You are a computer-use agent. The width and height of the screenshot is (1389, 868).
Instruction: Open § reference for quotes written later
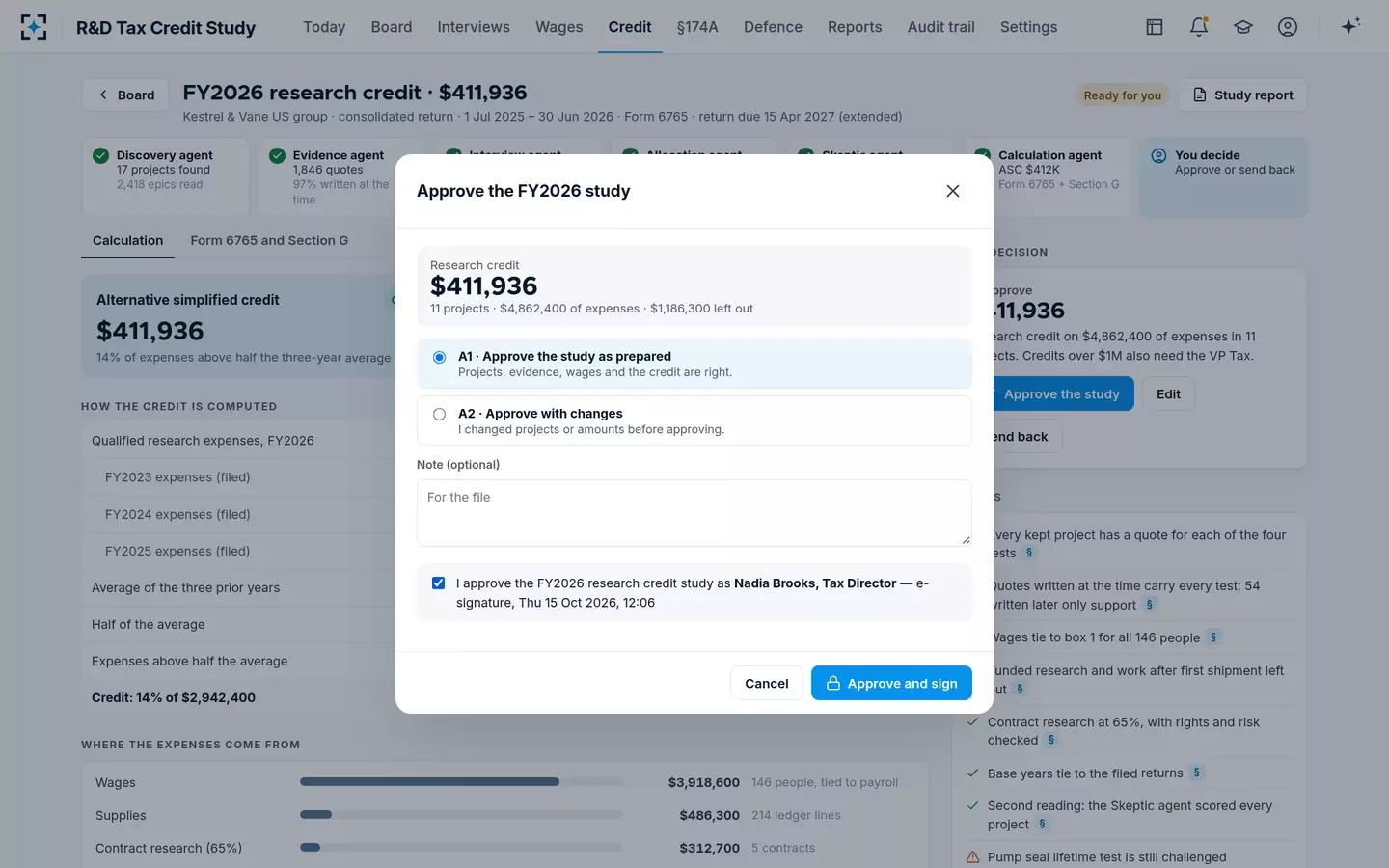coord(1149,605)
